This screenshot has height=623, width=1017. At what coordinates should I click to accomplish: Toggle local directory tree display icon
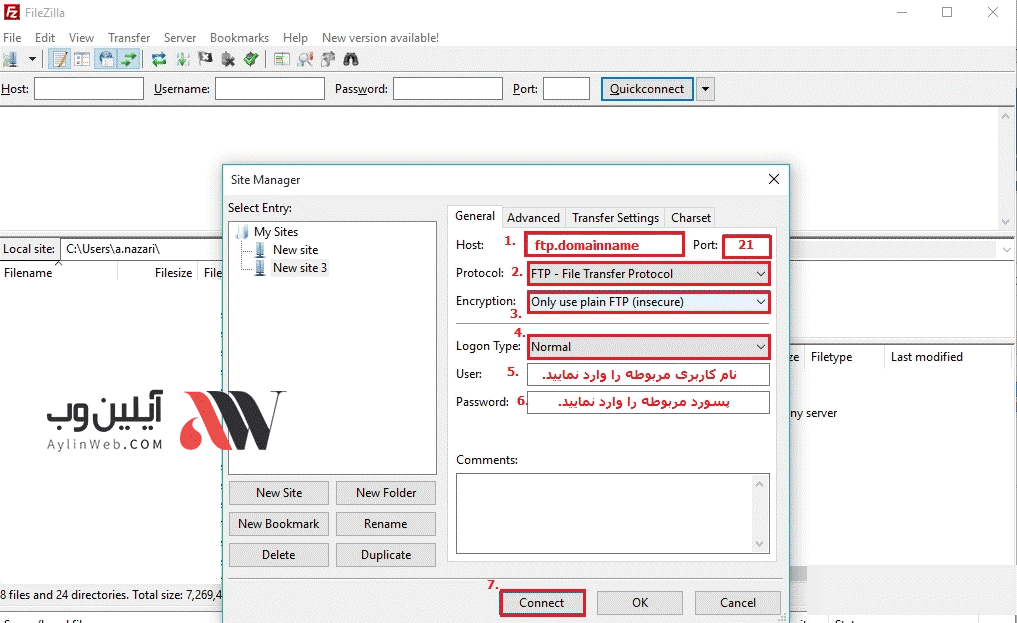[x=82, y=60]
